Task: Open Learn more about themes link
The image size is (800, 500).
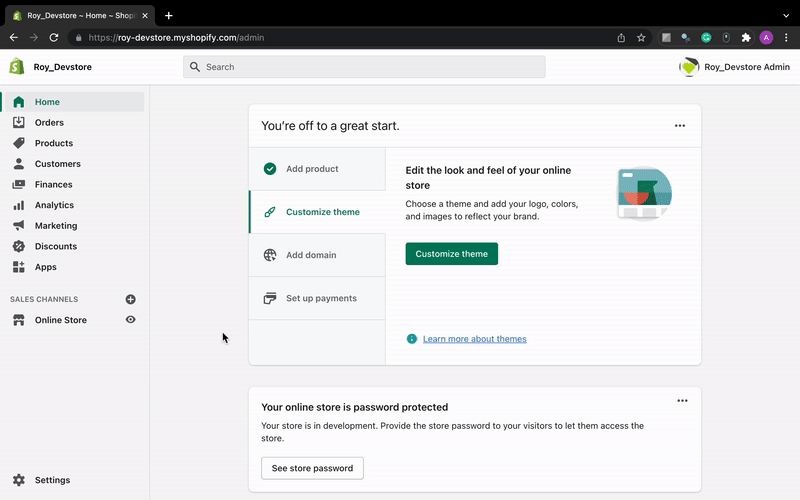Action: pos(474,339)
